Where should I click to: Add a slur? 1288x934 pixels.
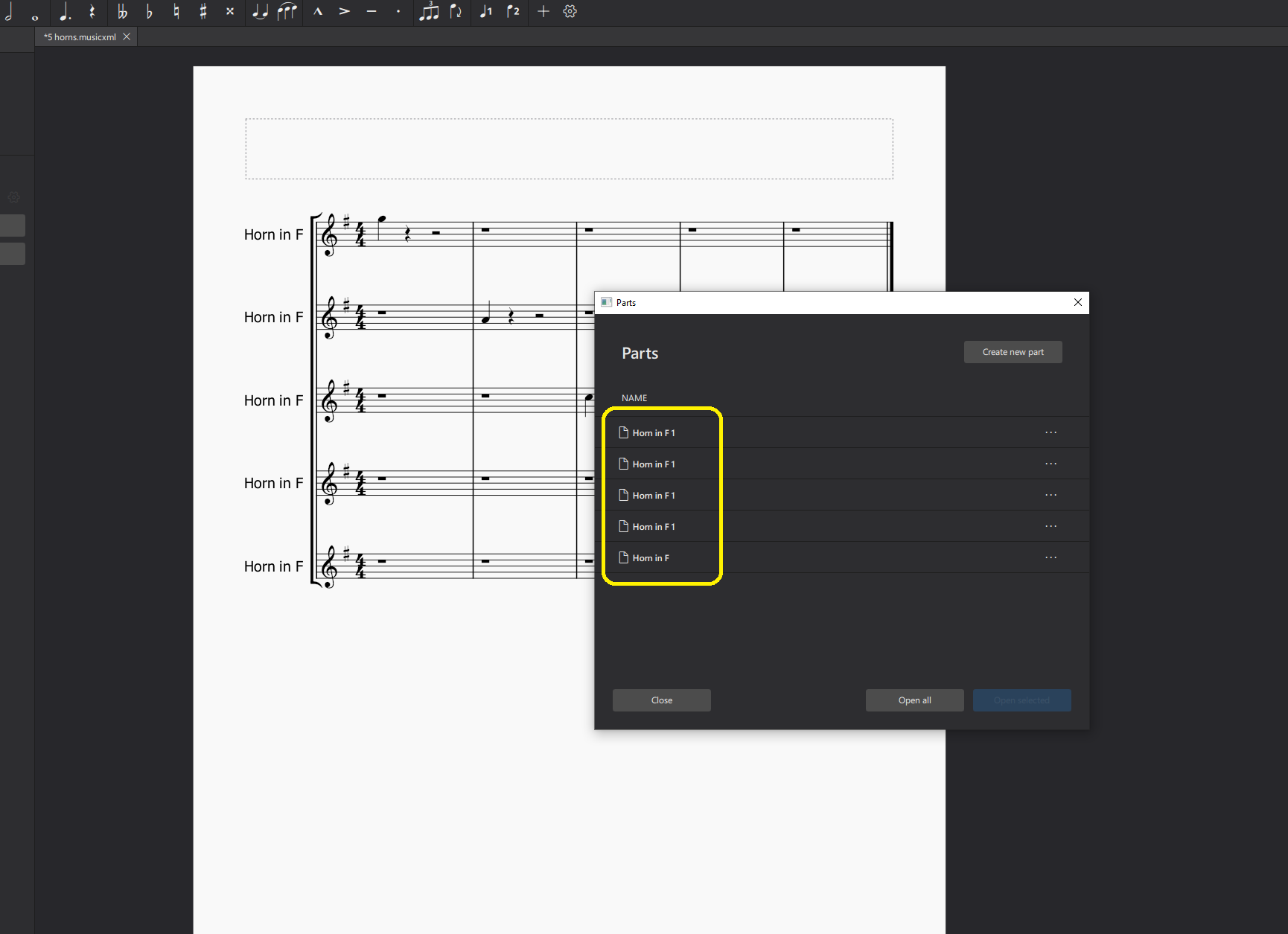pyautogui.click(x=287, y=11)
